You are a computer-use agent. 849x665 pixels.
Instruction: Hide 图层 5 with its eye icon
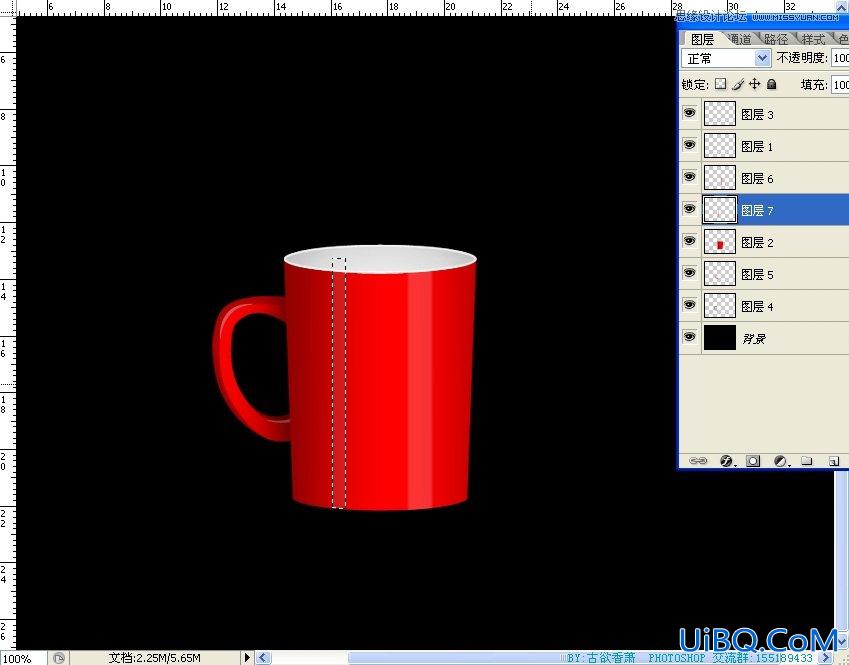coord(689,272)
